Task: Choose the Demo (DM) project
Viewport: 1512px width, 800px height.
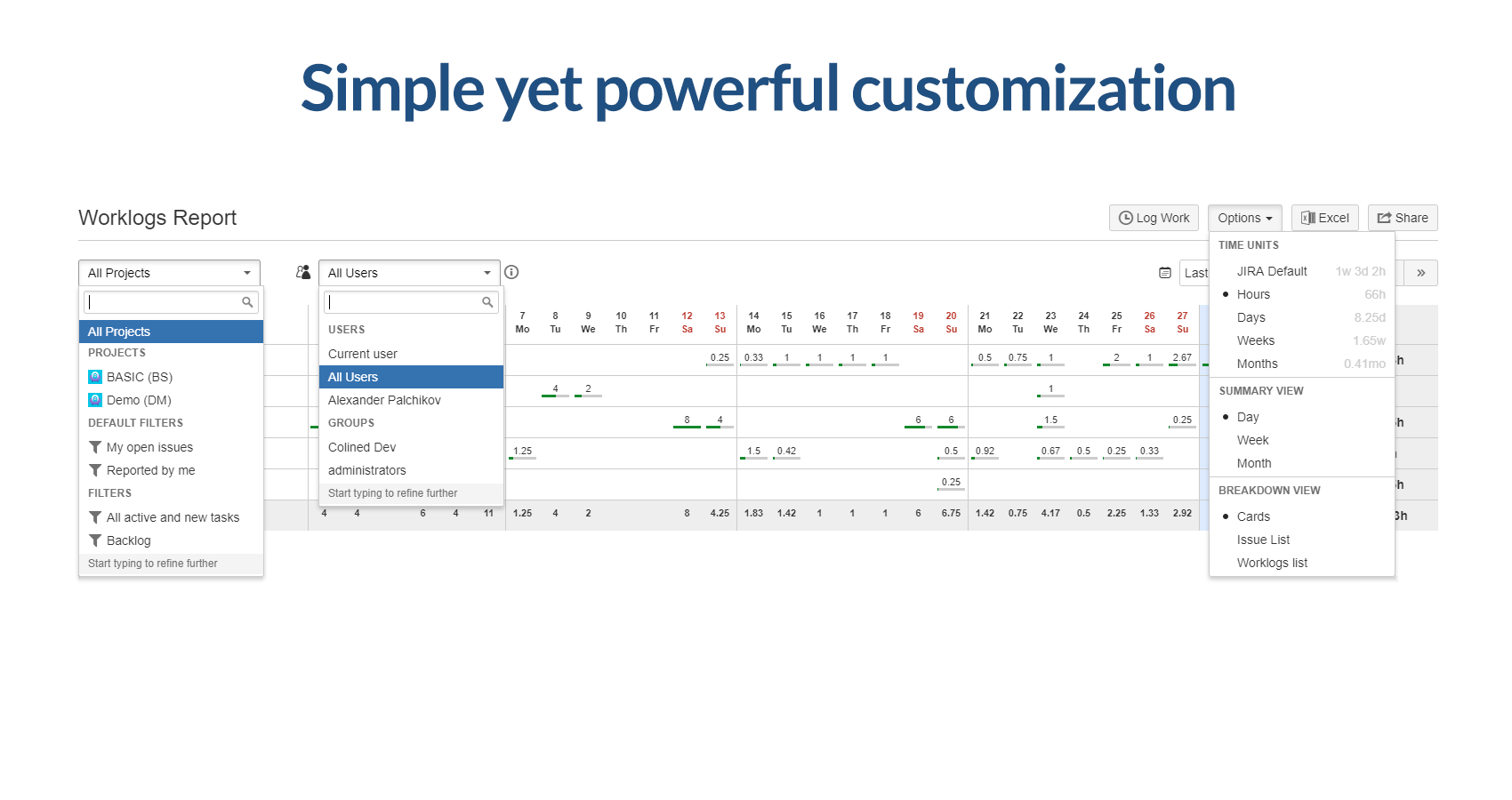Action: point(138,400)
